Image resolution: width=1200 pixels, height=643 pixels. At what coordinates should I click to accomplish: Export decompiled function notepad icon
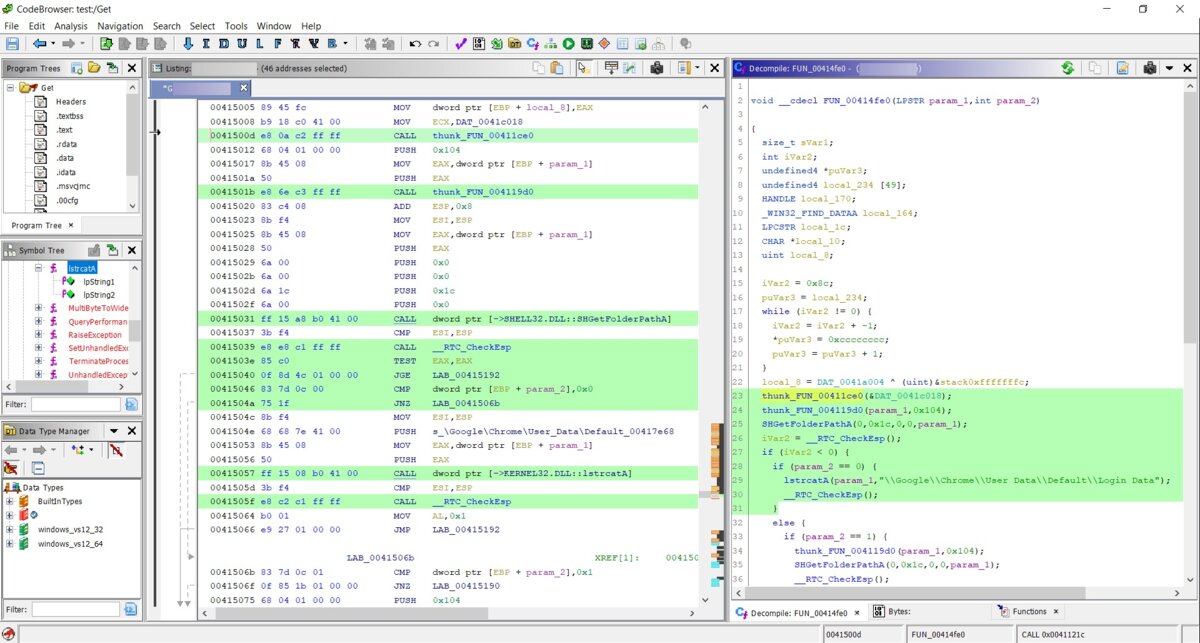click(1123, 68)
